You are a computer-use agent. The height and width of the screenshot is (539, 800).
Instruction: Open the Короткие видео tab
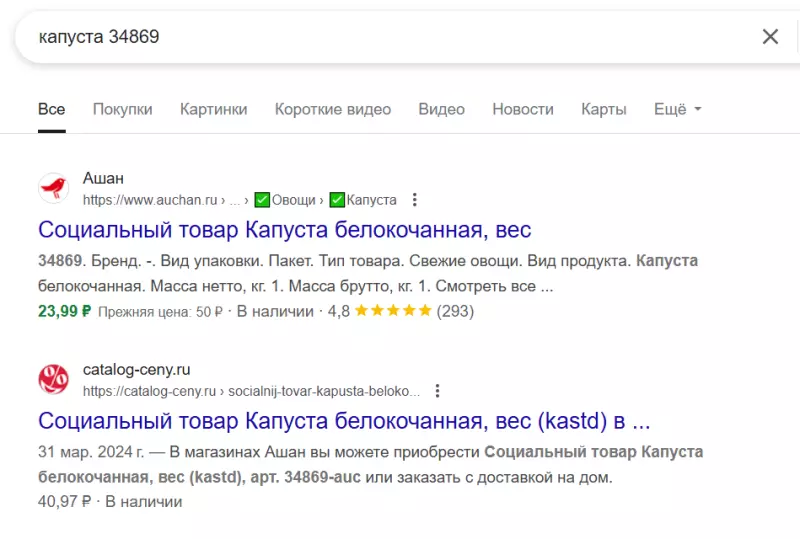[332, 109]
